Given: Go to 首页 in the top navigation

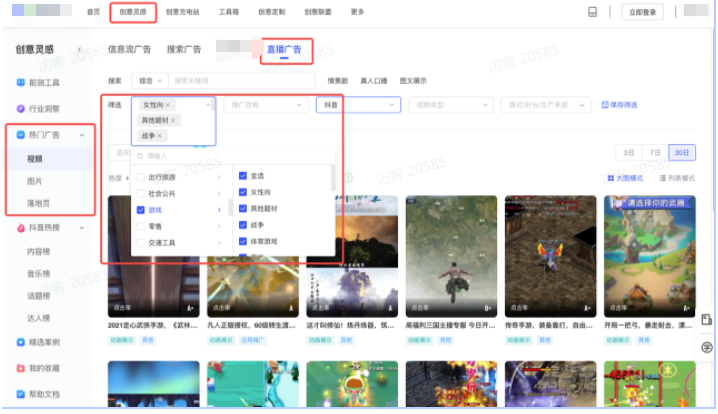Looking at the screenshot, I should click(x=93, y=12).
